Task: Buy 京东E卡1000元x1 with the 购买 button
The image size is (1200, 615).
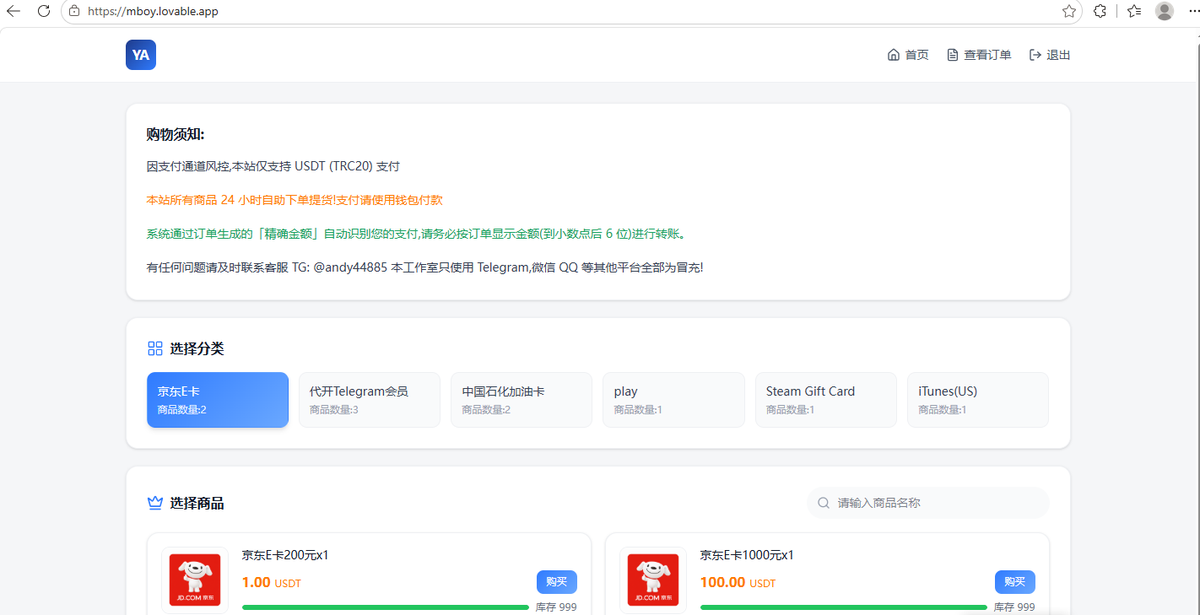Action: [x=1015, y=582]
